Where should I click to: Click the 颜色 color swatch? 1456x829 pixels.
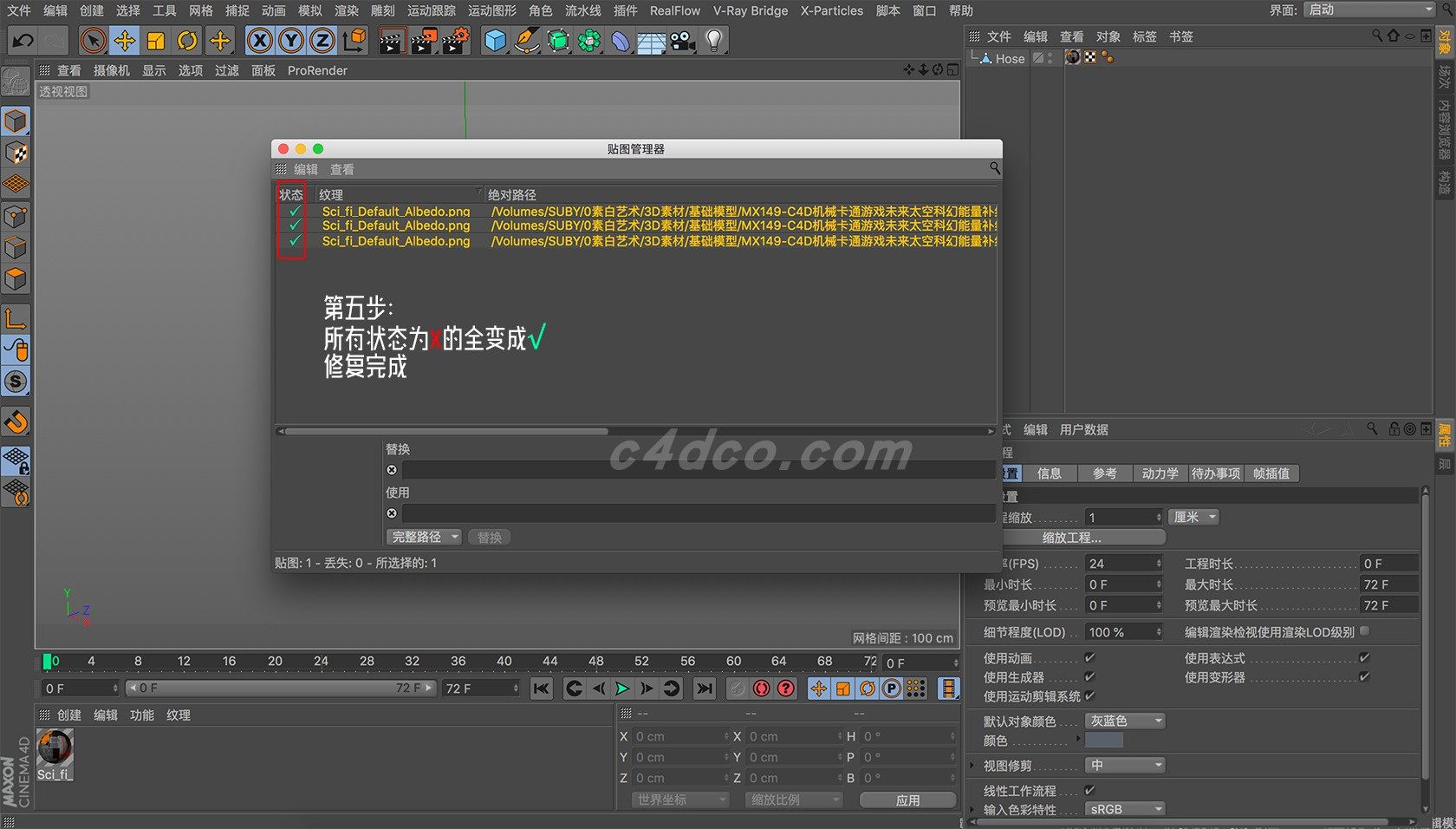pyautogui.click(x=1104, y=741)
